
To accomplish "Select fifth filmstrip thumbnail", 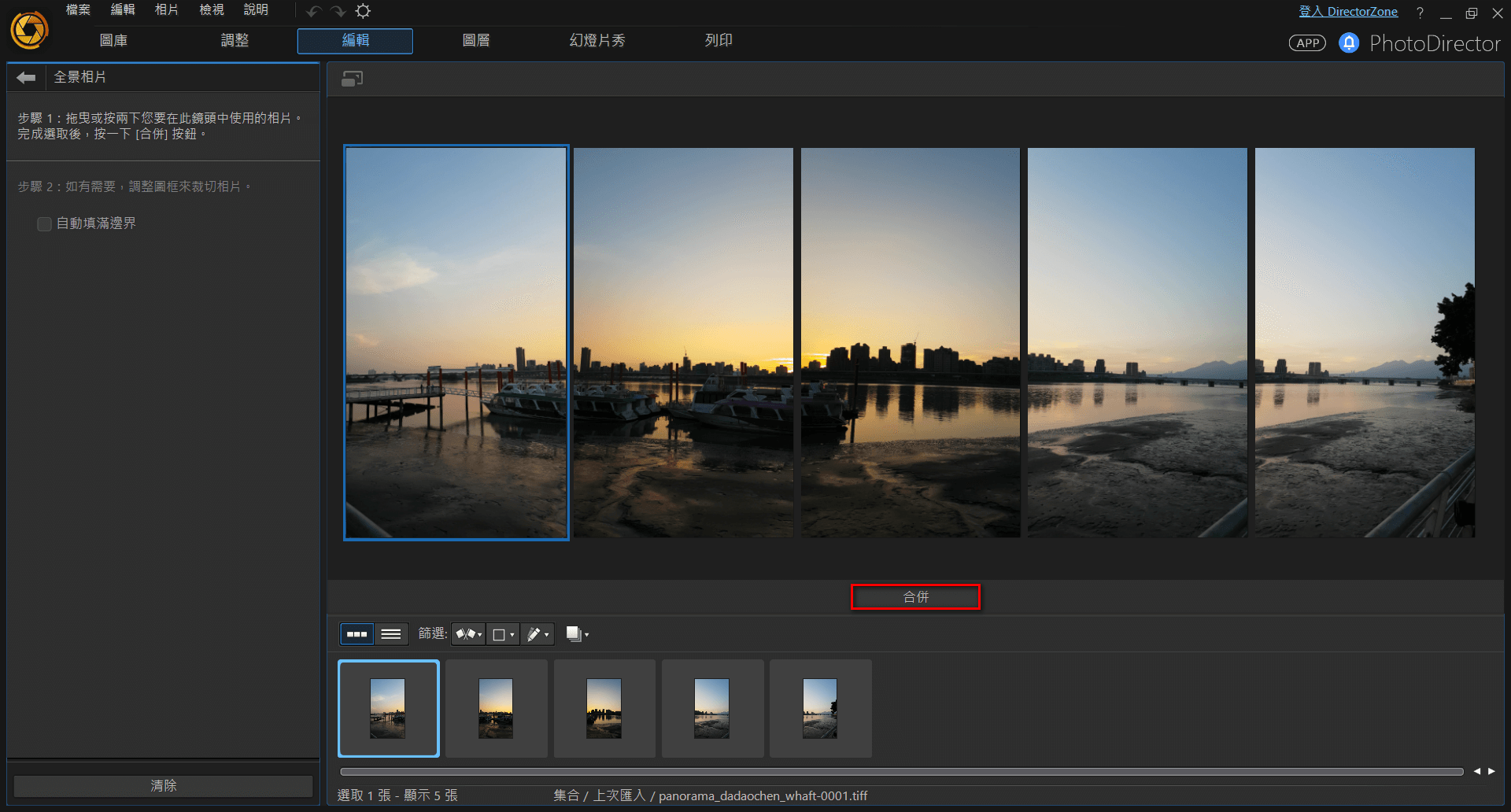I will click(820, 708).
